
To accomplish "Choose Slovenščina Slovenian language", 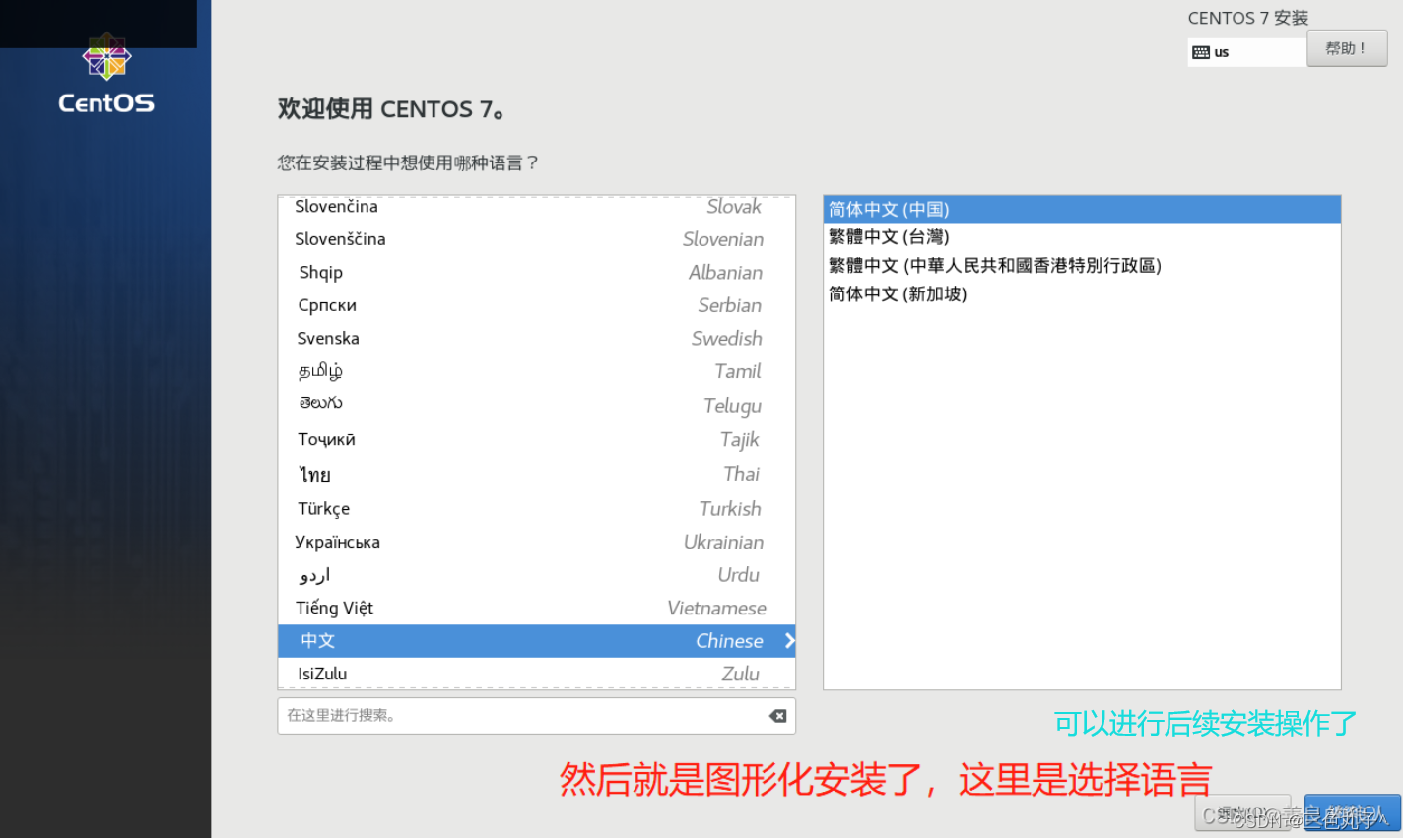I will [x=536, y=239].
